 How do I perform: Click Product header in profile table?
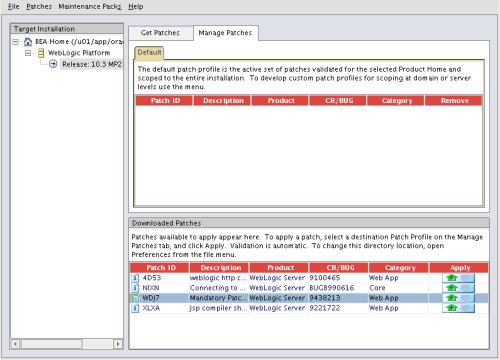tap(281, 101)
